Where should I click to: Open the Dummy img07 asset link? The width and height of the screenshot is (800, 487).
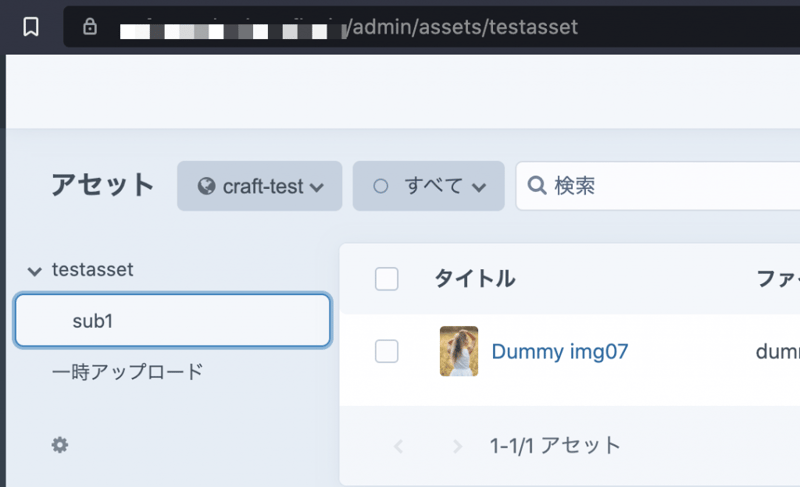(x=559, y=351)
